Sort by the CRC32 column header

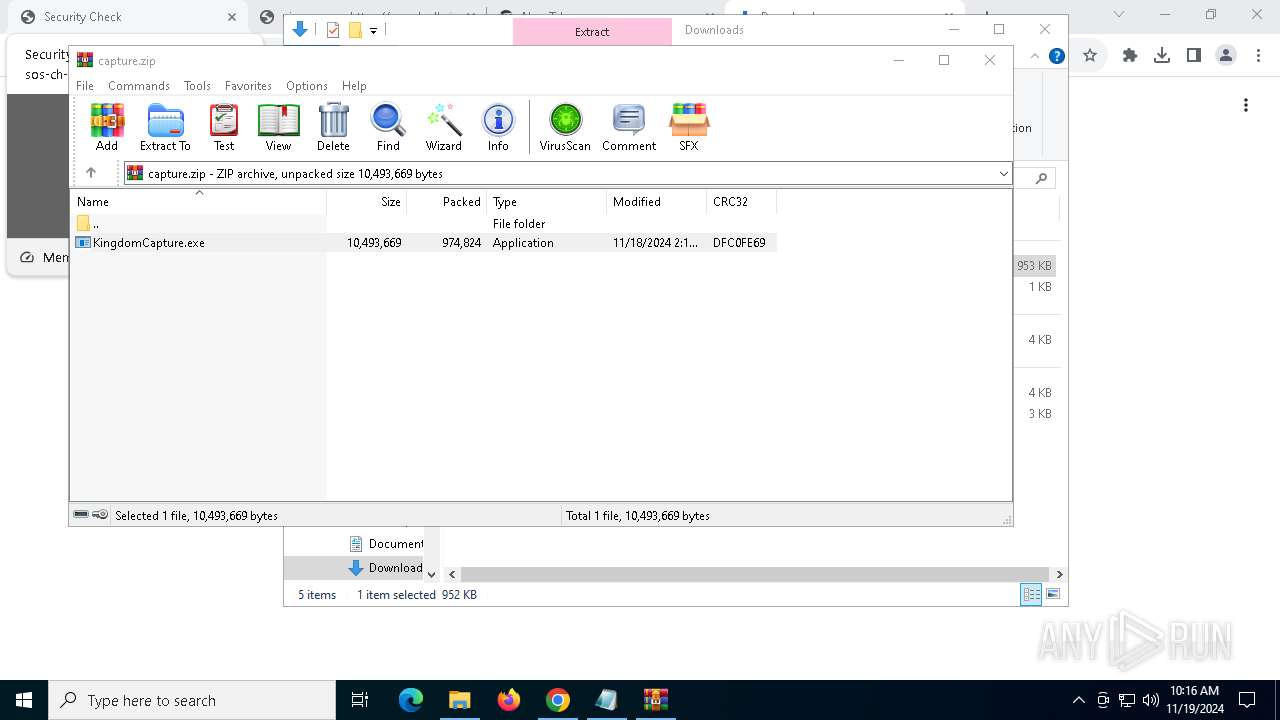coord(741,202)
